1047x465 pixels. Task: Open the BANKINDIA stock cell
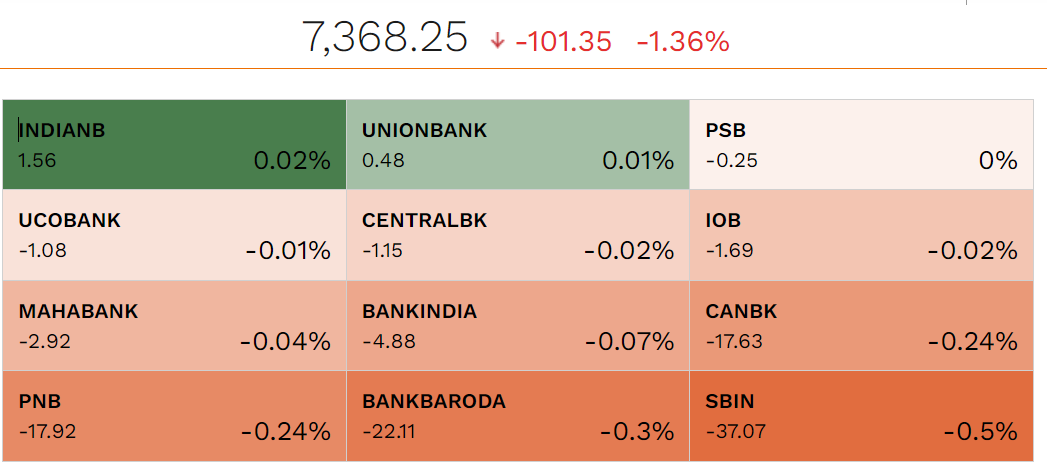517,325
